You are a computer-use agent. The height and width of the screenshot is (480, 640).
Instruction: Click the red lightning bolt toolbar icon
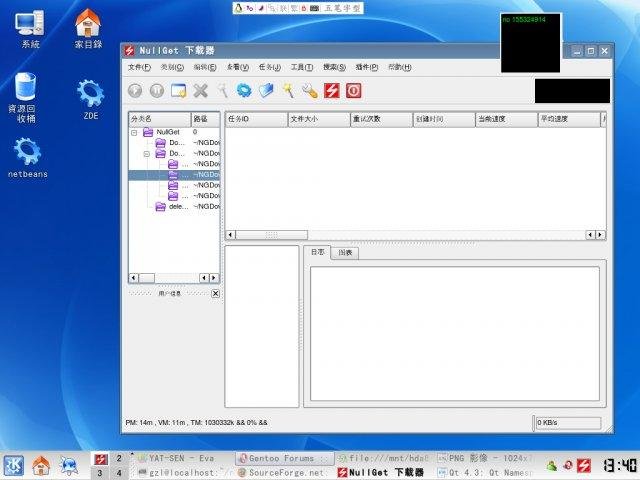tap(332, 91)
